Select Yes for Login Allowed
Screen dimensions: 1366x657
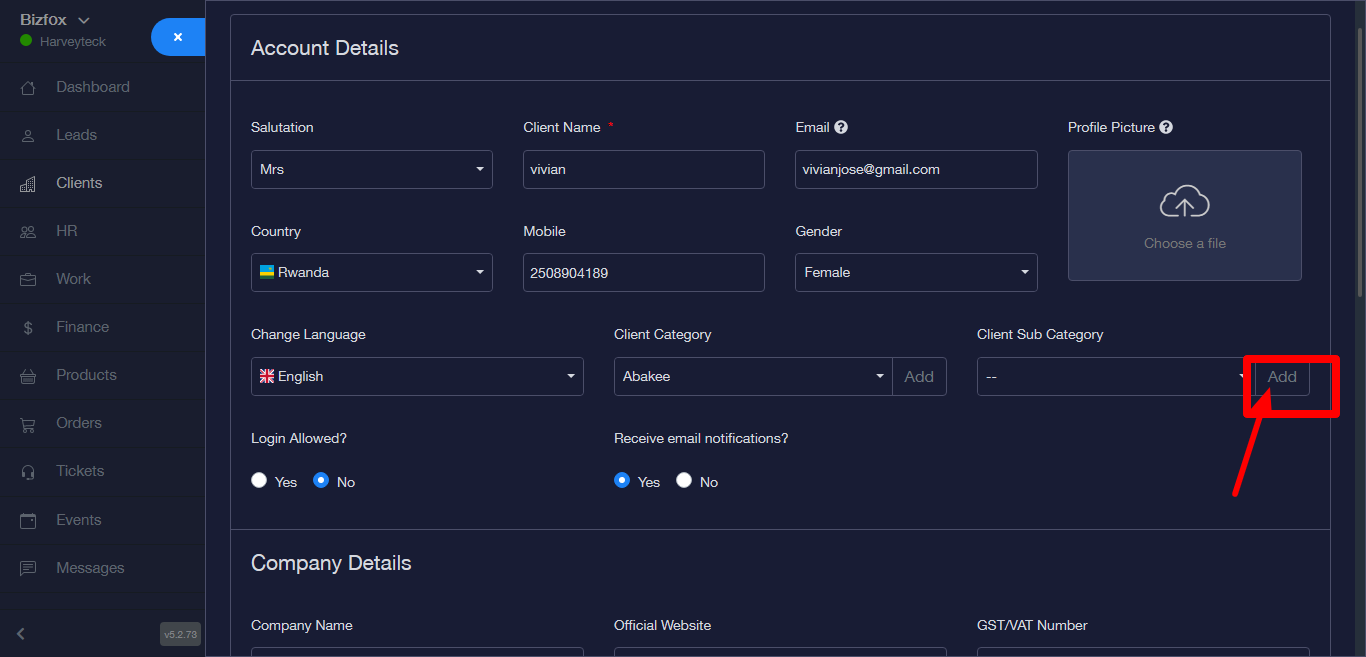click(x=259, y=480)
